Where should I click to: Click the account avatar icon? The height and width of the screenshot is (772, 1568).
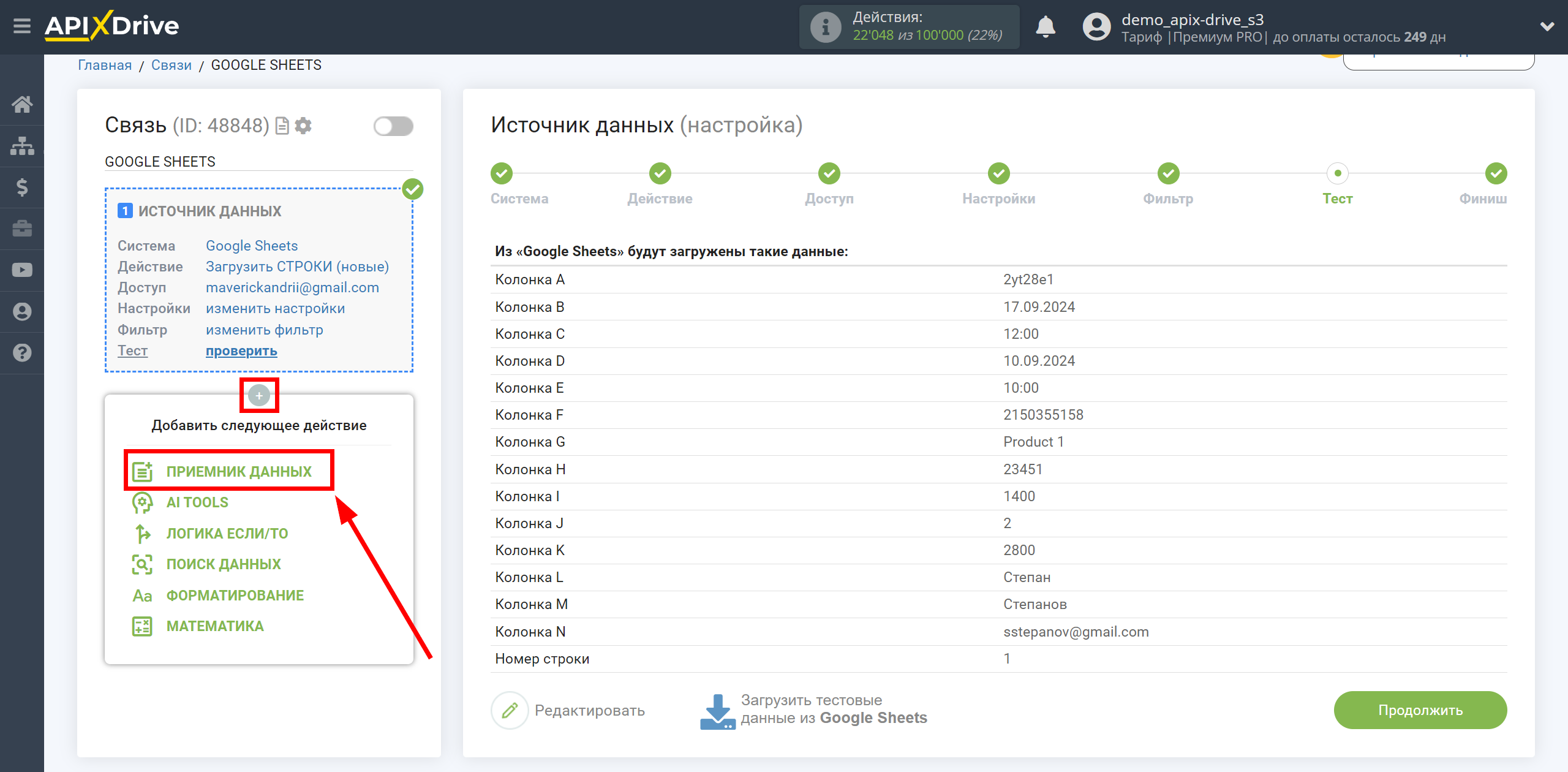[1096, 26]
